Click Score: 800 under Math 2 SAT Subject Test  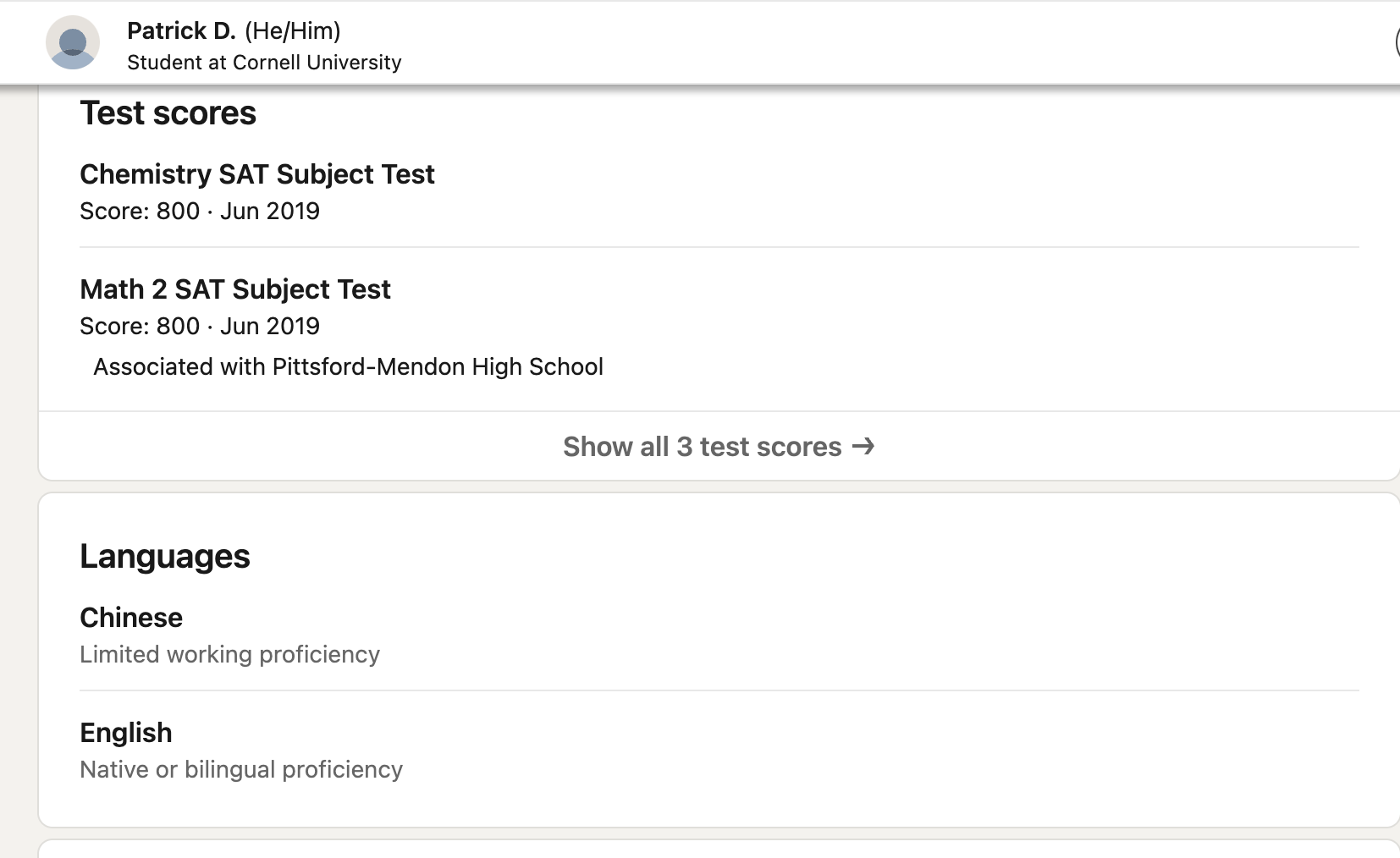click(140, 327)
